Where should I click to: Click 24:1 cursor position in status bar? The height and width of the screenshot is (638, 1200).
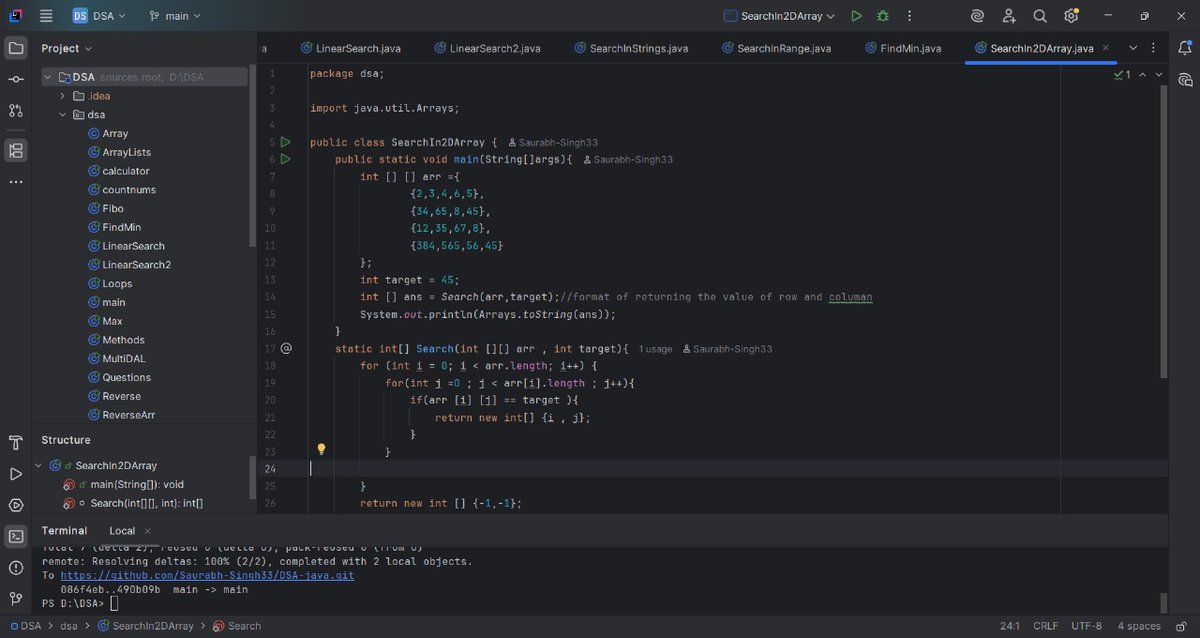tap(1010, 626)
